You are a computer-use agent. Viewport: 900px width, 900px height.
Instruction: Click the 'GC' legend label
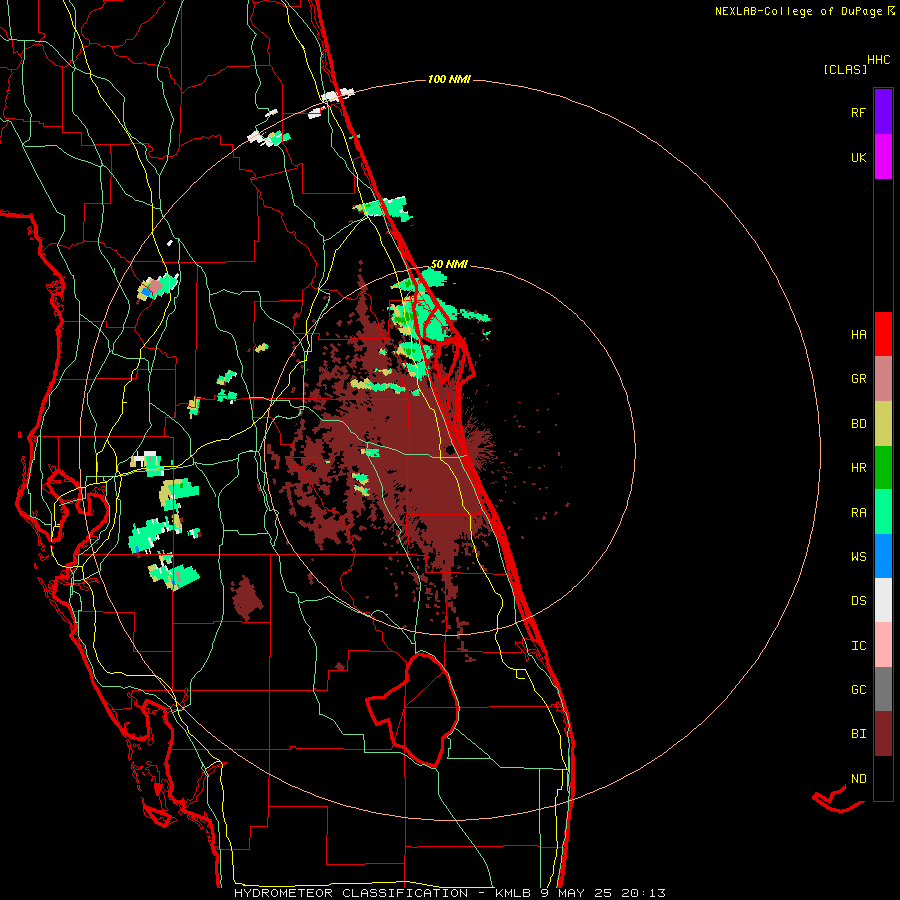pos(858,690)
